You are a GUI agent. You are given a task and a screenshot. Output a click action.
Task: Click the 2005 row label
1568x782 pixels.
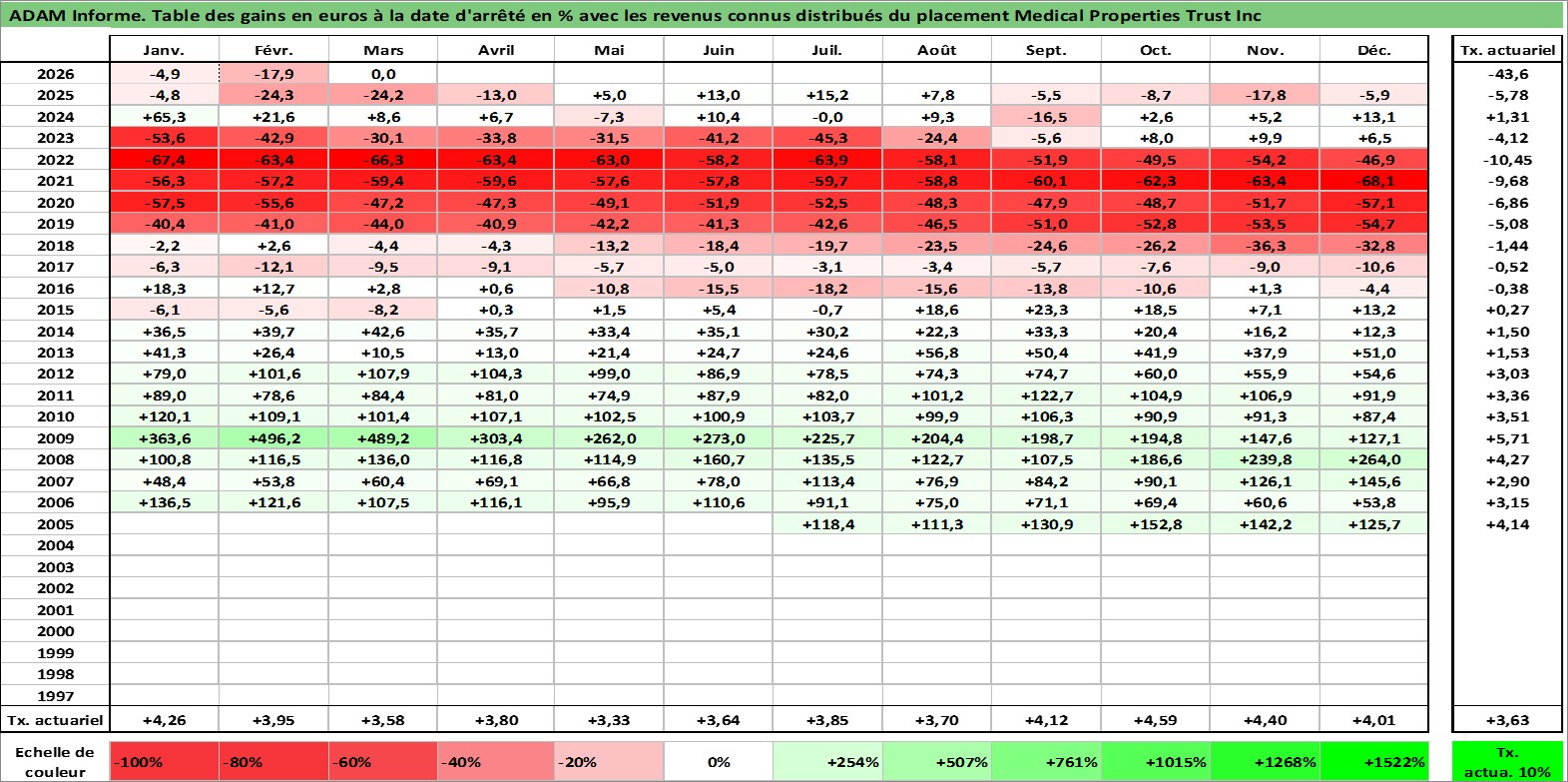coord(55,524)
